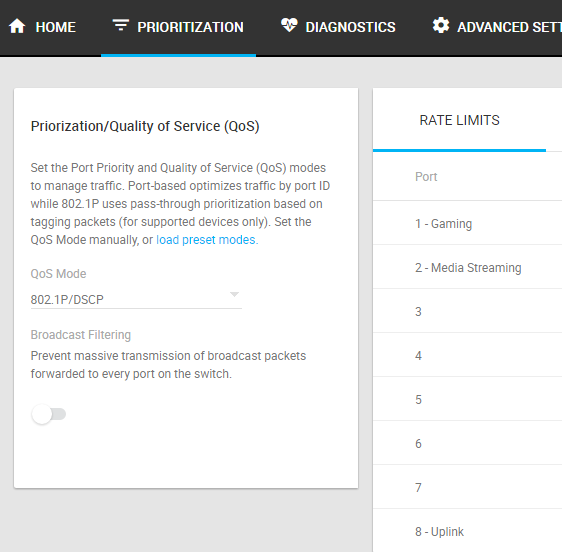Choose port 3 row in list

tap(467, 311)
